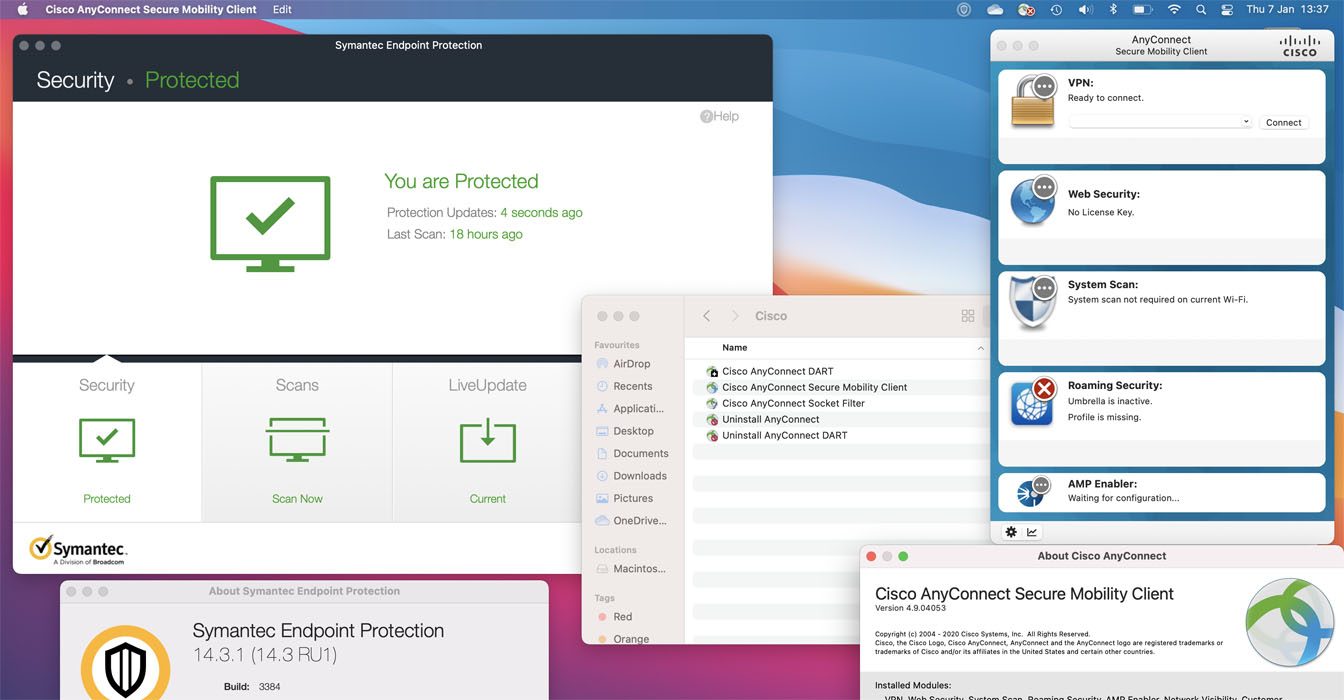This screenshot has width=1344, height=700.
Task: Switch to the Scans tab
Action: [297, 441]
